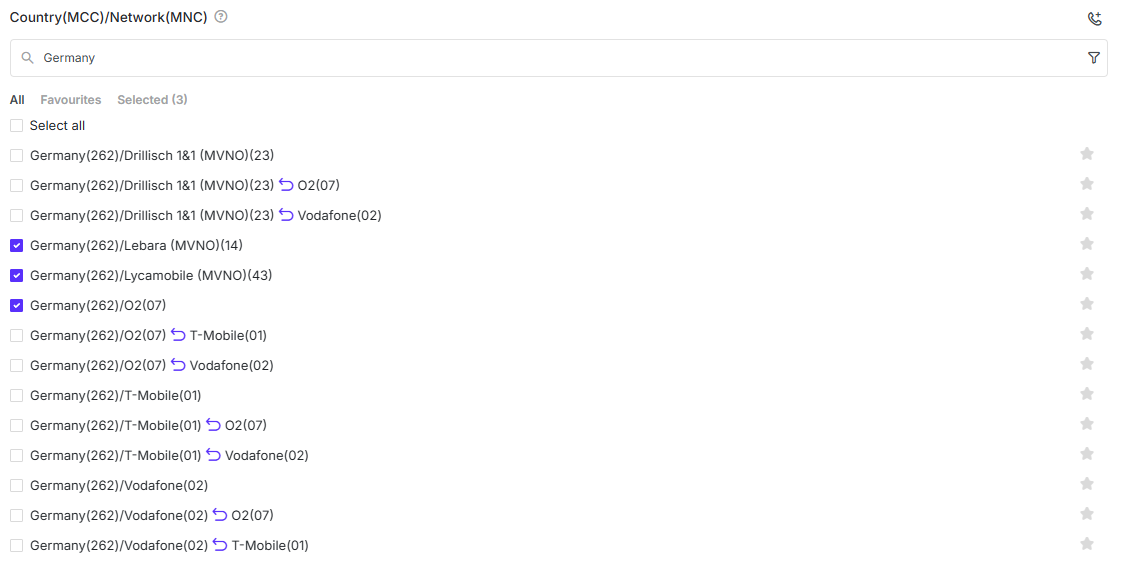Star the standalone Drillisch 1&1 (MVNO)(23) row
1123x561 pixels.
(1087, 154)
